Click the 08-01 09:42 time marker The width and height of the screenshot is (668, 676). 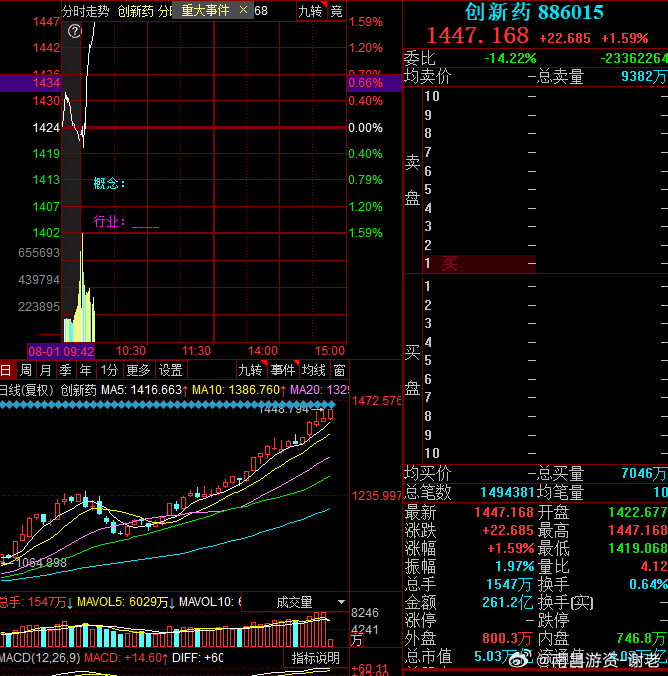tap(61, 351)
